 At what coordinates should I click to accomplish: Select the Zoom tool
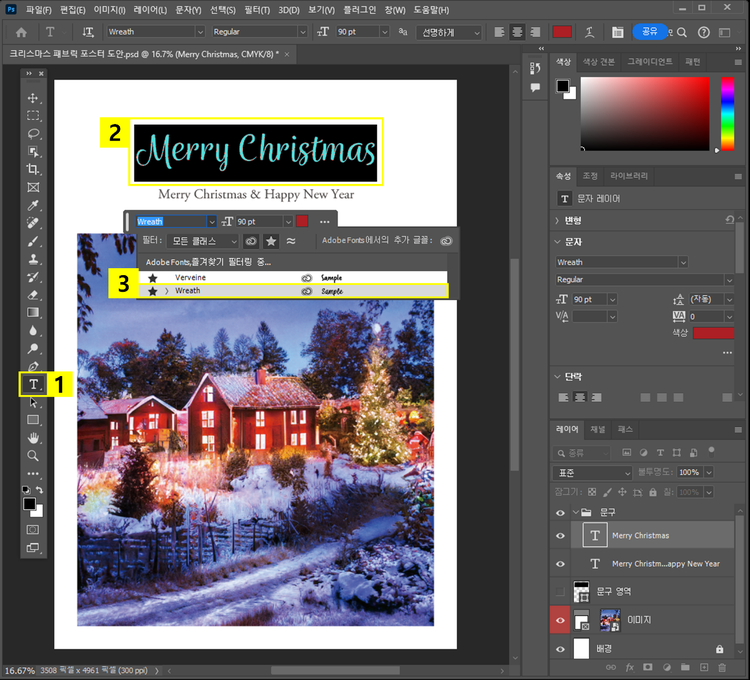click(x=33, y=456)
